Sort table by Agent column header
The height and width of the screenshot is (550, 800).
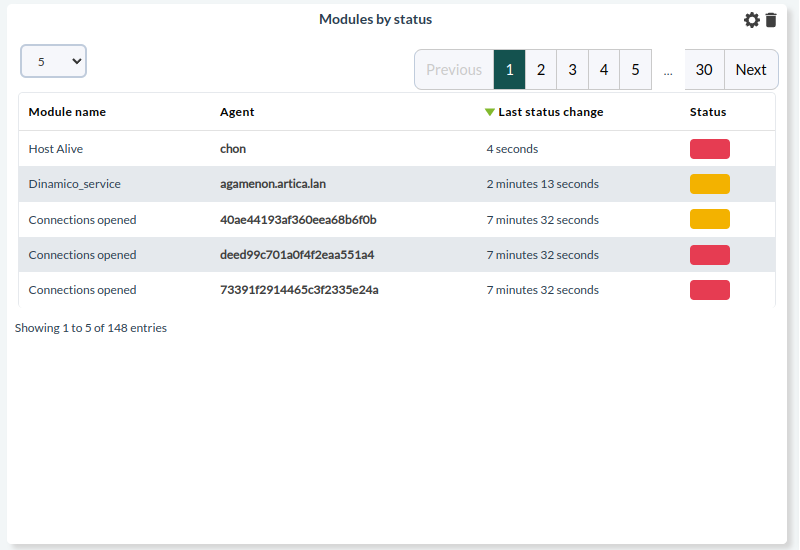pos(237,112)
